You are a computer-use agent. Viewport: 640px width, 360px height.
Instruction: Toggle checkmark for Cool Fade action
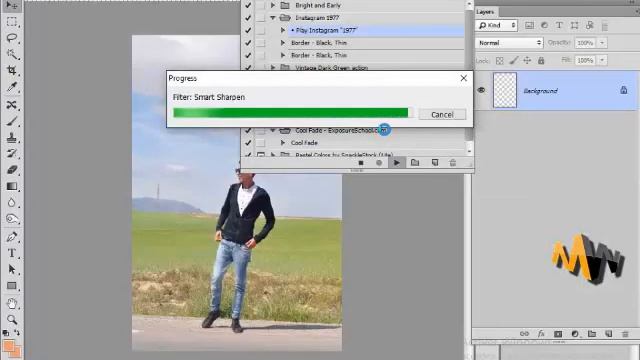point(248,143)
